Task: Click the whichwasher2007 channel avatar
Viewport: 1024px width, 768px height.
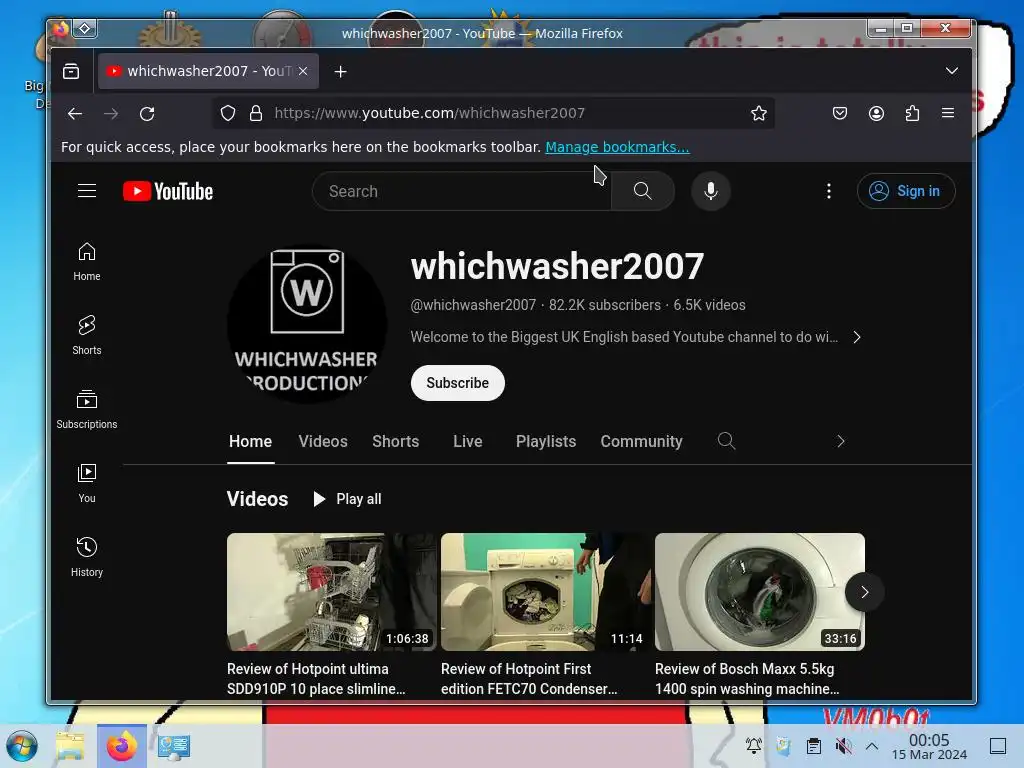Action: pos(307,323)
